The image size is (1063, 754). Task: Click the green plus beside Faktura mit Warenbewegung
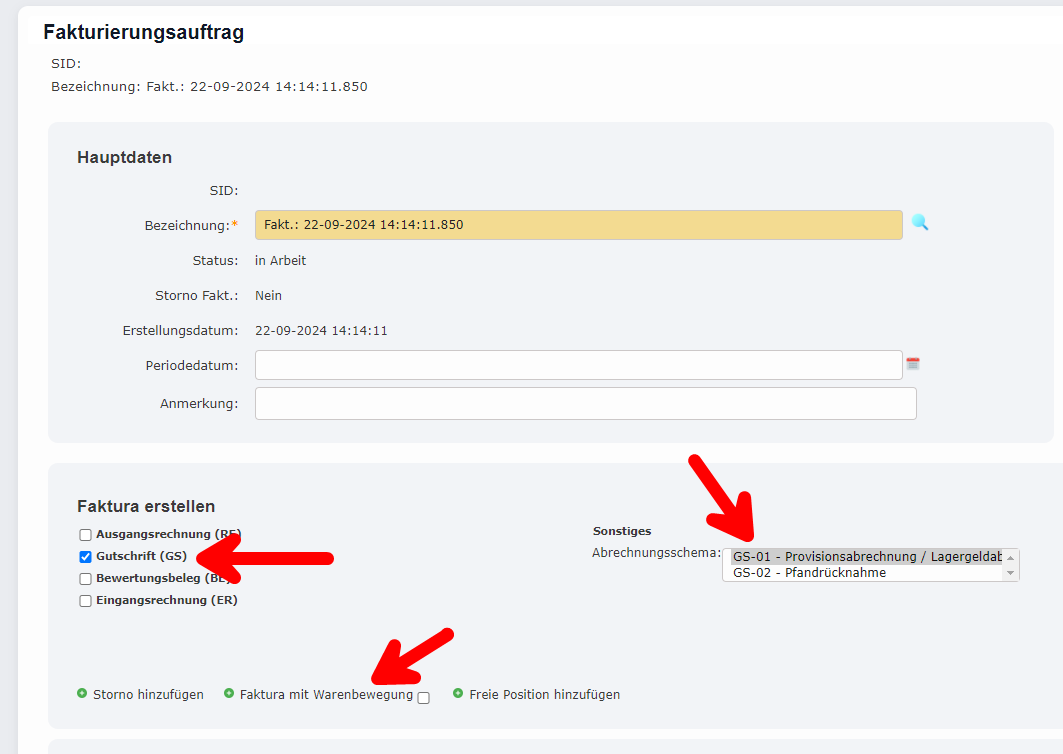click(227, 694)
